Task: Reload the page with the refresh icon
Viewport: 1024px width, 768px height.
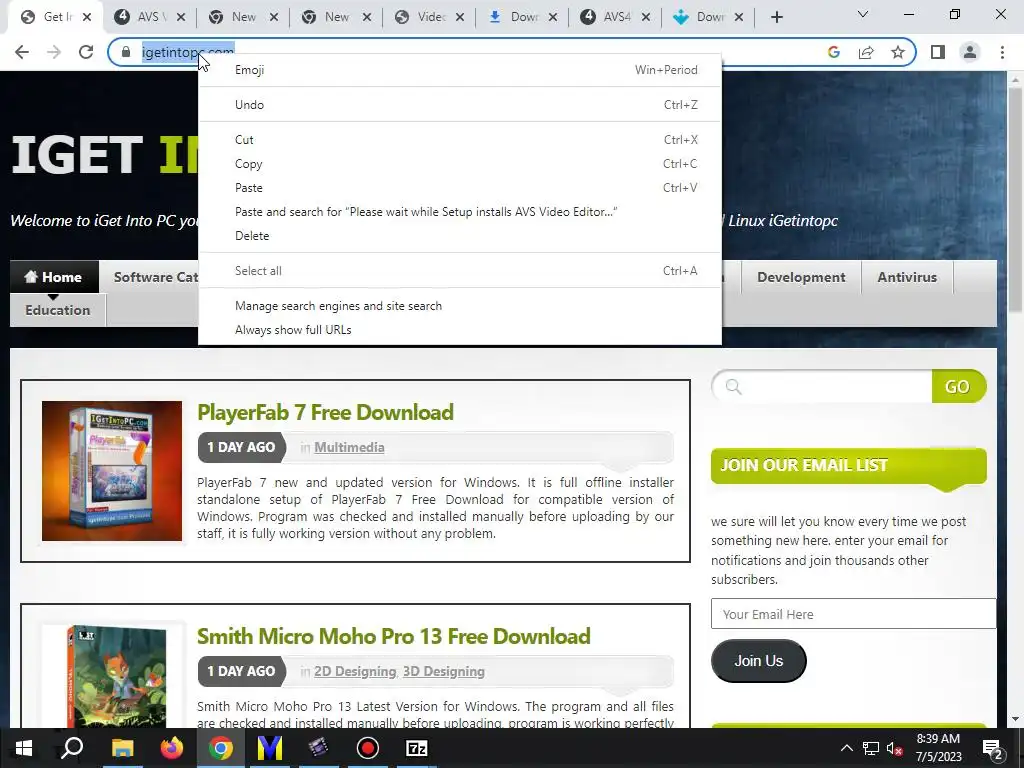Action: click(x=86, y=52)
